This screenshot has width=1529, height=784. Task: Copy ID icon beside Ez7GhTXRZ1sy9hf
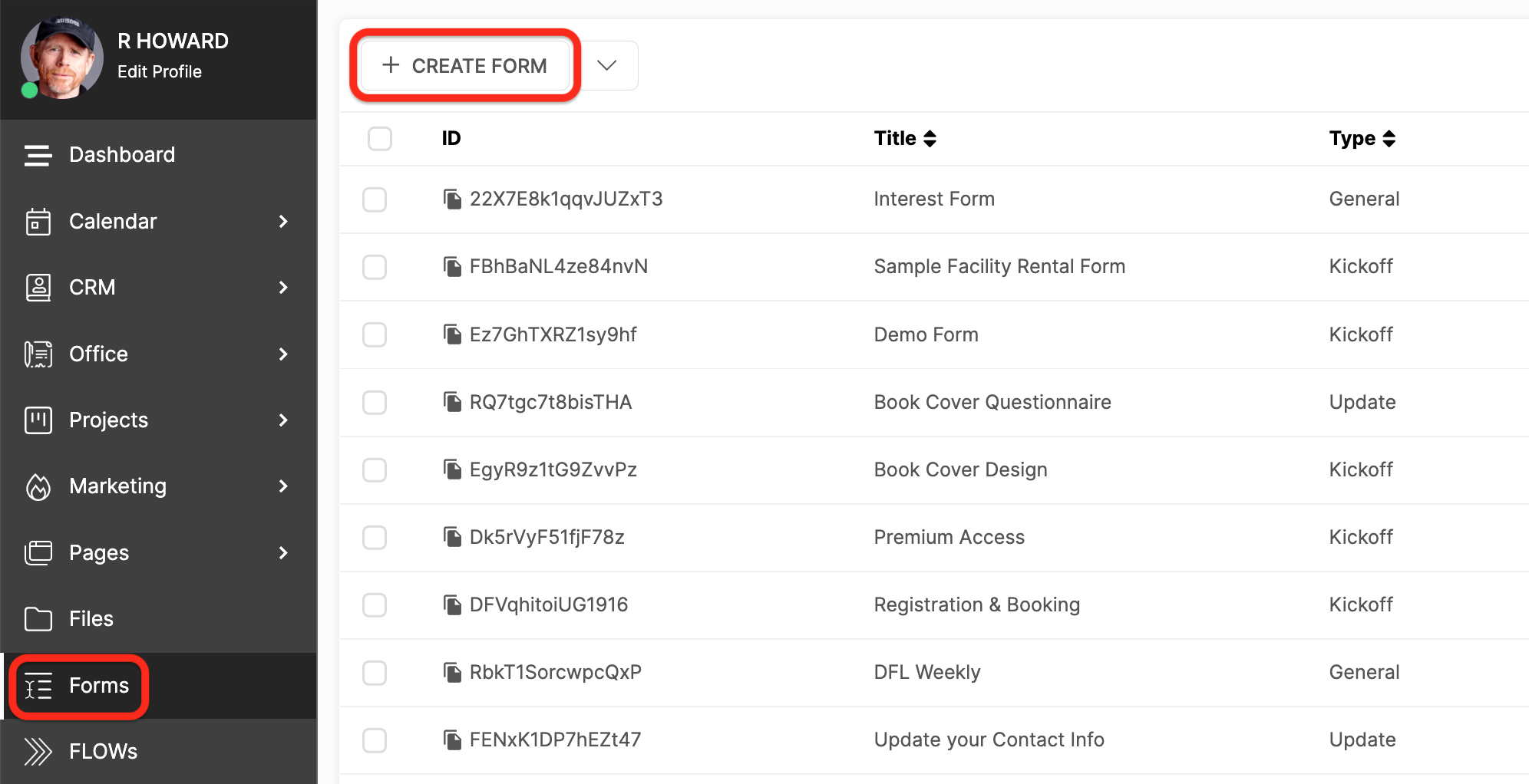[452, 334]
